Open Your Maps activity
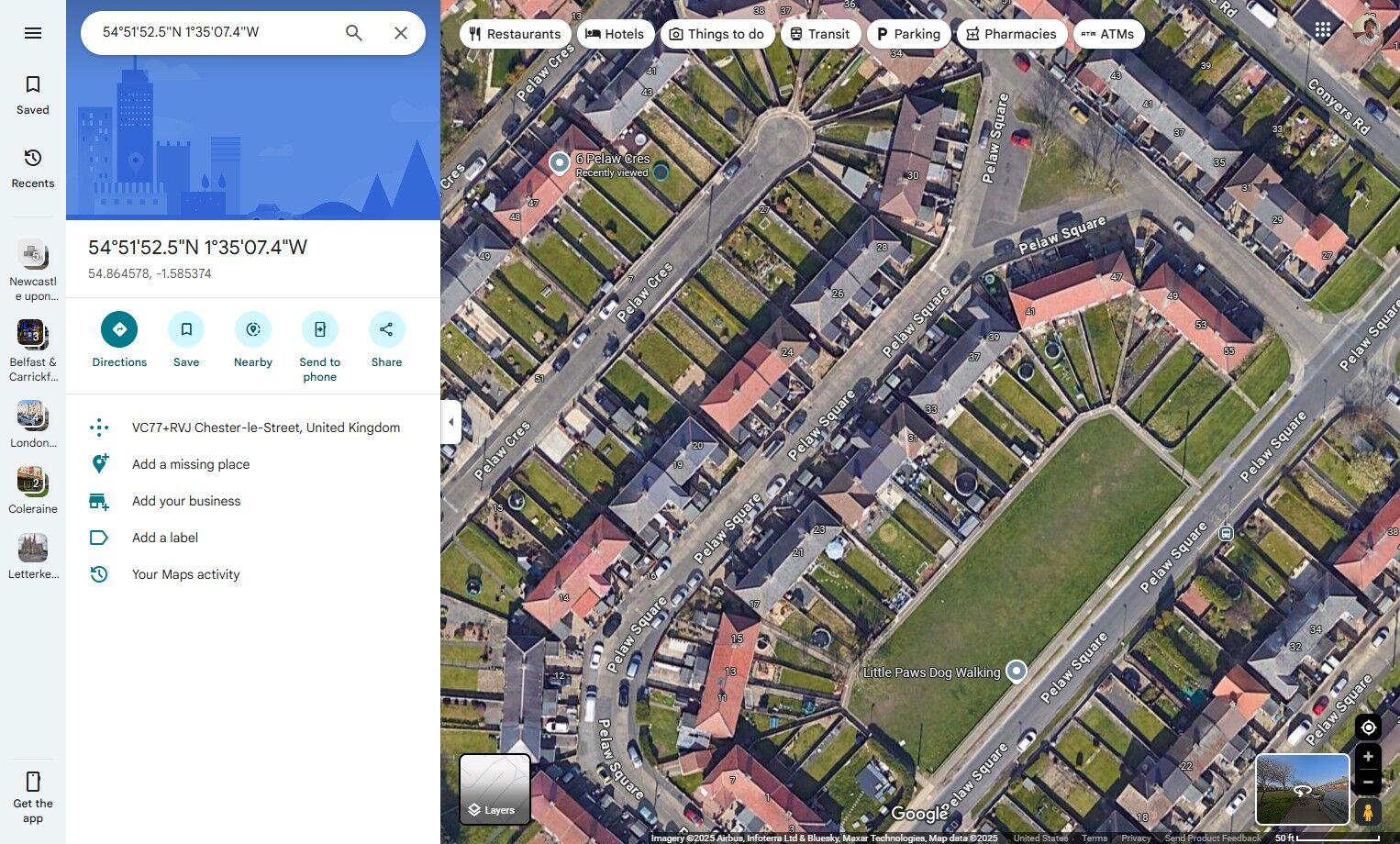This screenshot has width=1400, height=844. click(186, 574)
